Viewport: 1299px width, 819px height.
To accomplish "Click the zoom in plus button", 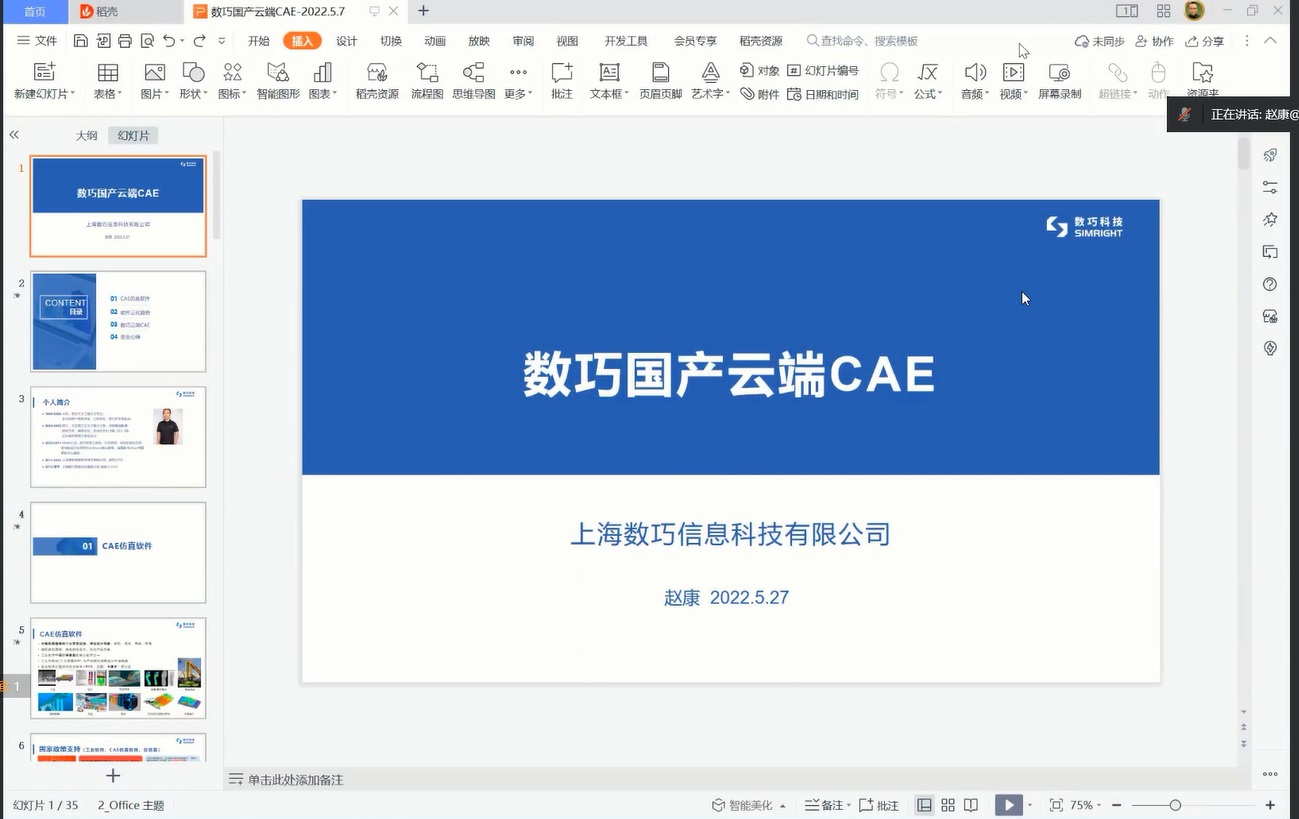I will point(1270,805).
